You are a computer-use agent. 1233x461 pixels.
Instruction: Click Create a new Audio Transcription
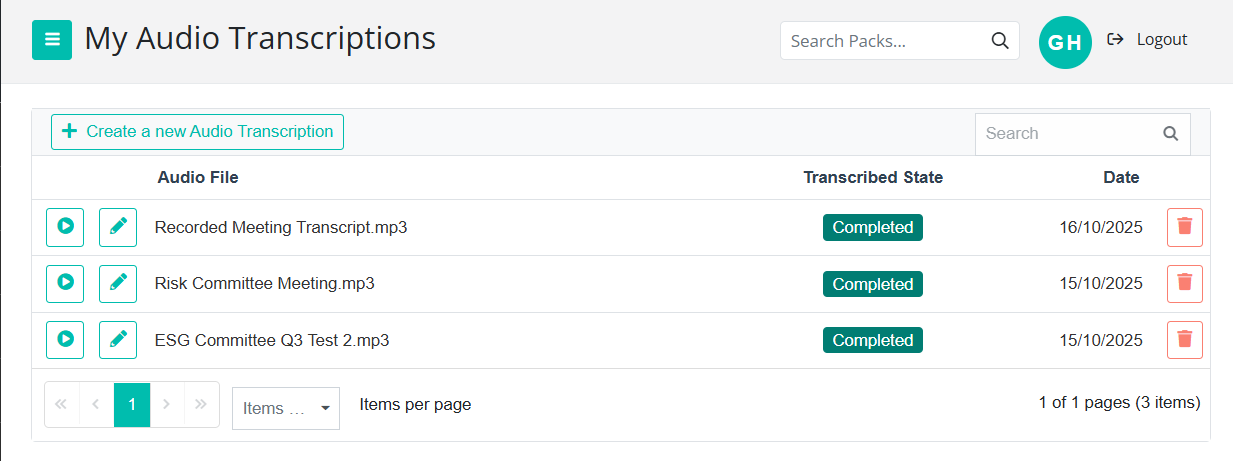[197, 132]
